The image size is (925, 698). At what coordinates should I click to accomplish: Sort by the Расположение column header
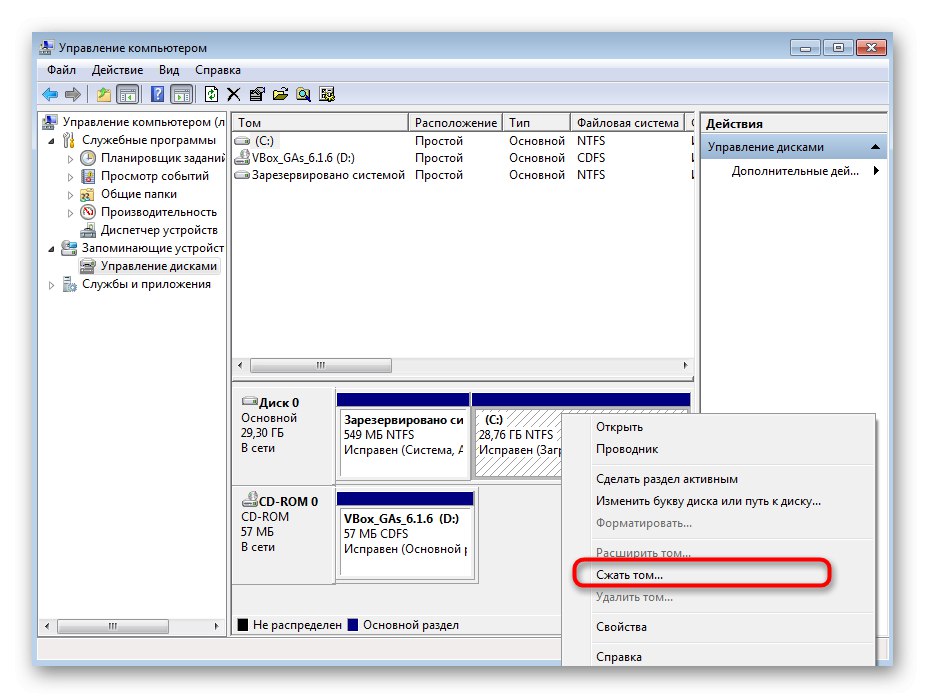(455, 122)
